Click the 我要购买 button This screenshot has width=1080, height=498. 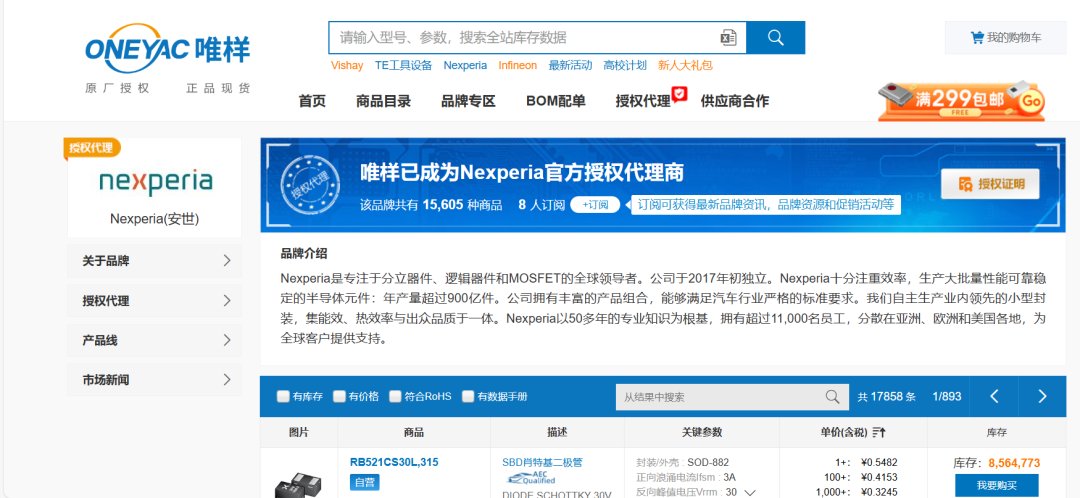click(x=997, y=486)
